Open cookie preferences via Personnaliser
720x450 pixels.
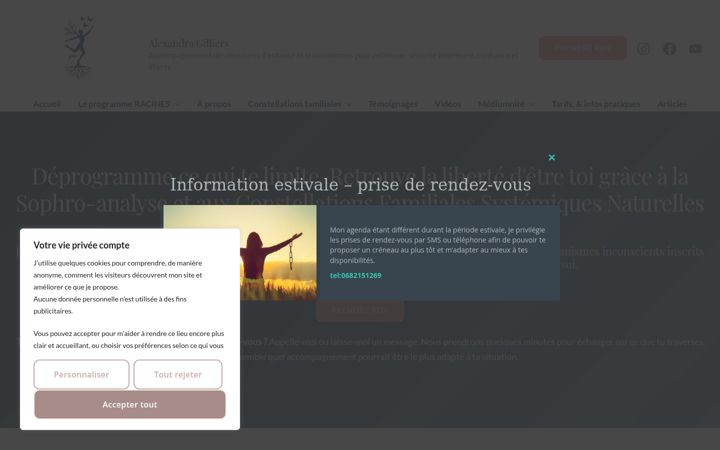point(81,374)
